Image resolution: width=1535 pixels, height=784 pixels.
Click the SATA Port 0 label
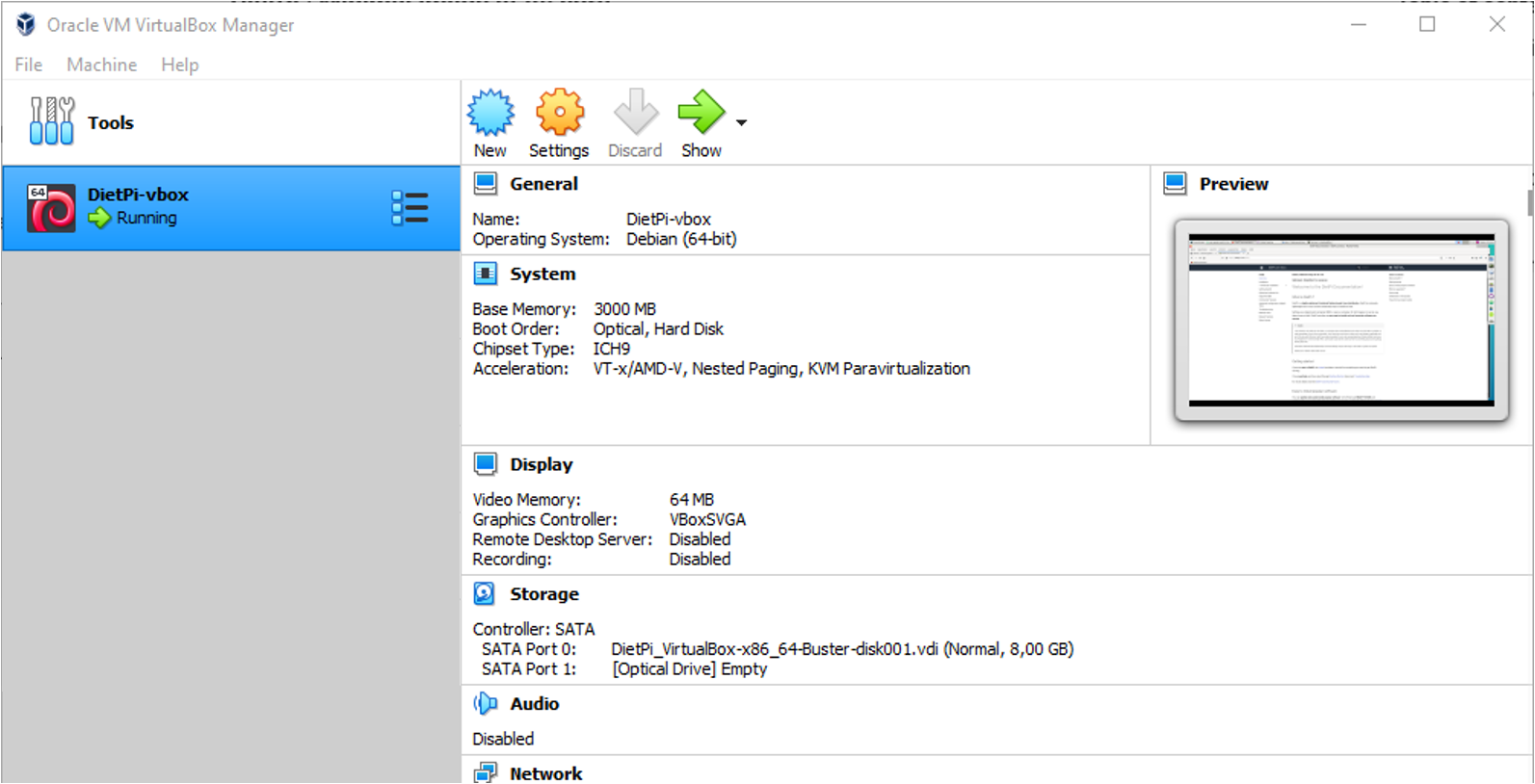[x=529, y=649]
